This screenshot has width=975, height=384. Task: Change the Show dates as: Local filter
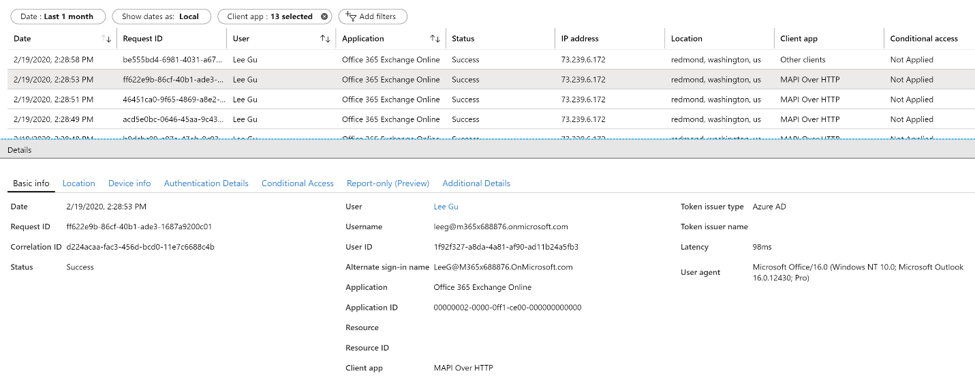161,17
